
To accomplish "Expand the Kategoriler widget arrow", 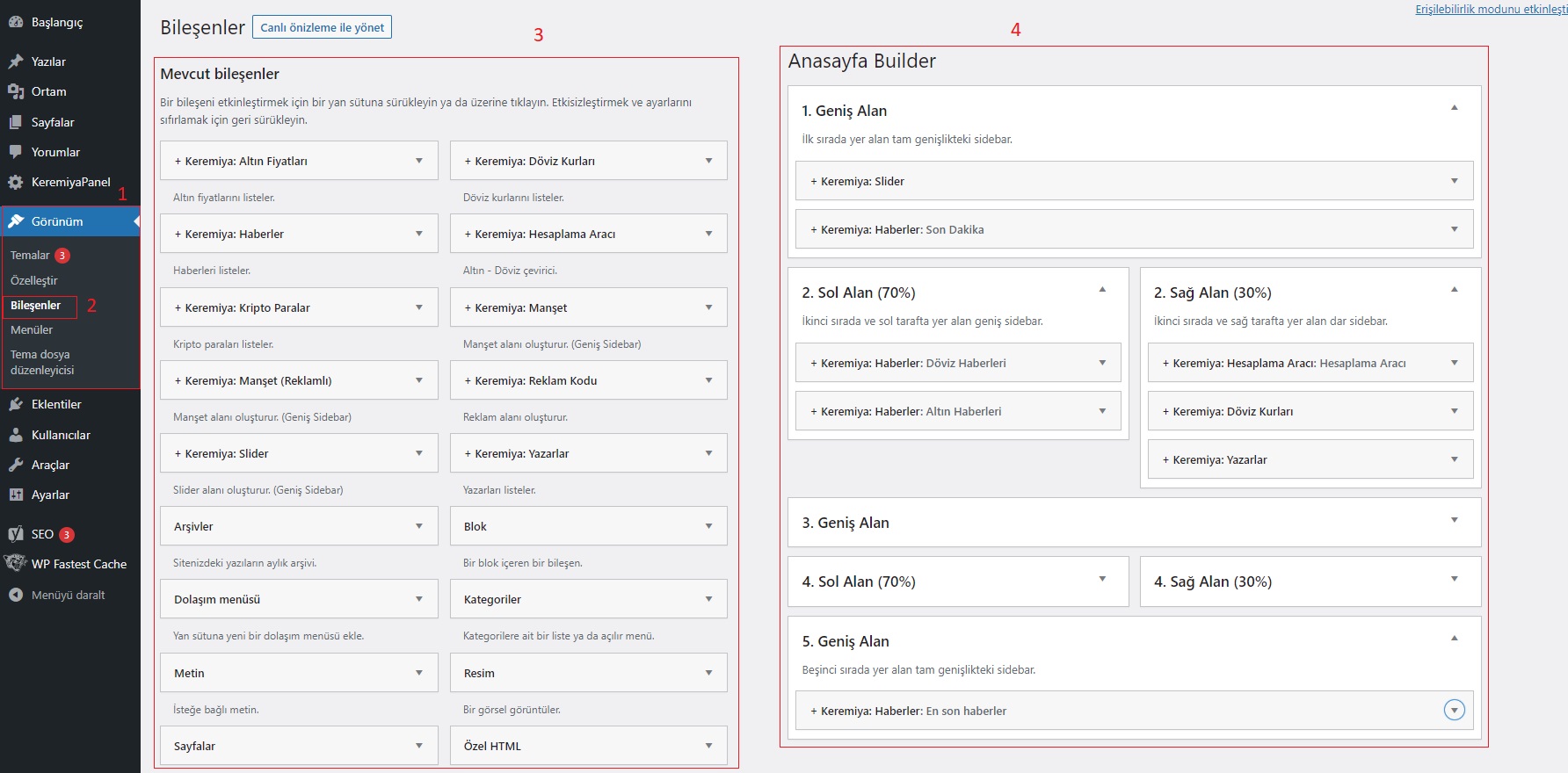I will click(x=709, y=599).
